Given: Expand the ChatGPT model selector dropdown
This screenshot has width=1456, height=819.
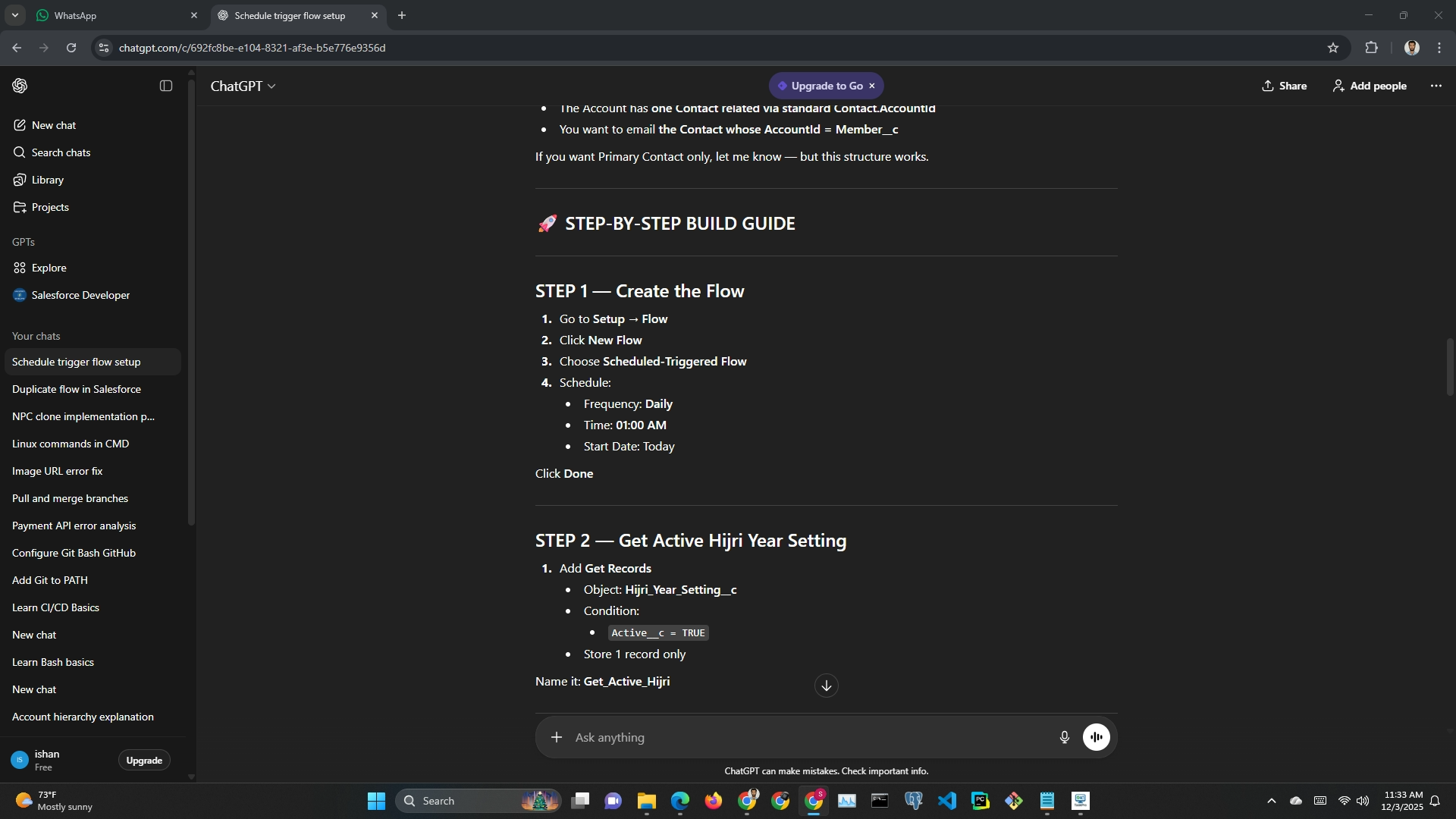Looking at the screenshot, I should point(243,86).
